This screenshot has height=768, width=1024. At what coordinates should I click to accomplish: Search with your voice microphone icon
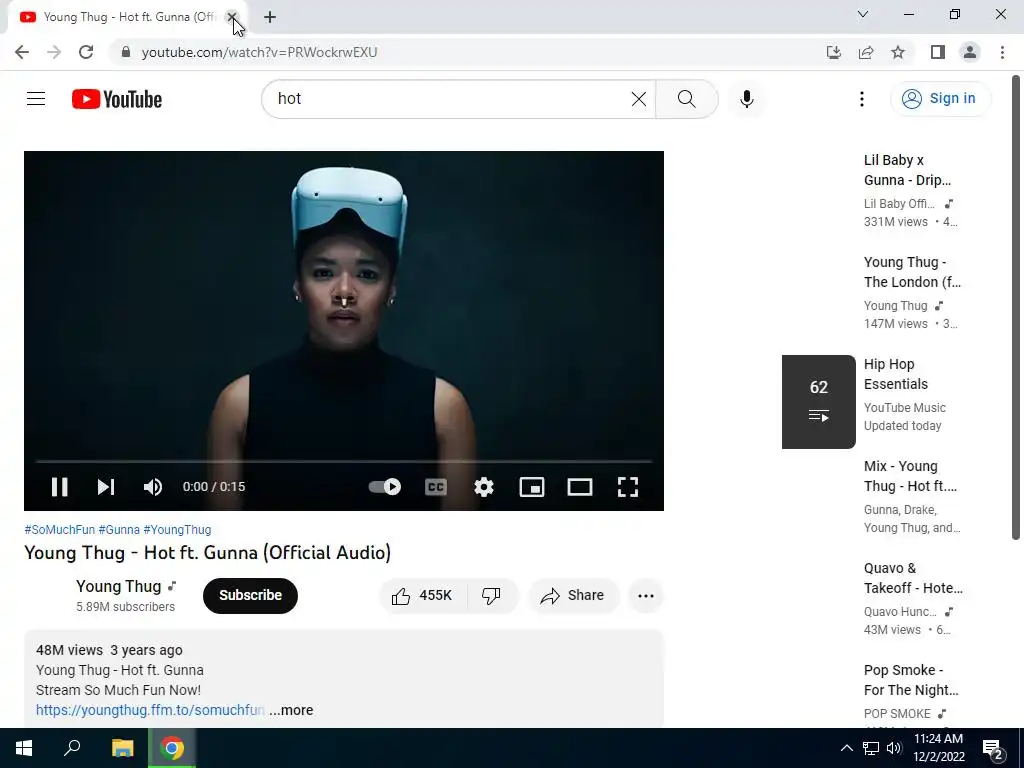click(747, 99)
